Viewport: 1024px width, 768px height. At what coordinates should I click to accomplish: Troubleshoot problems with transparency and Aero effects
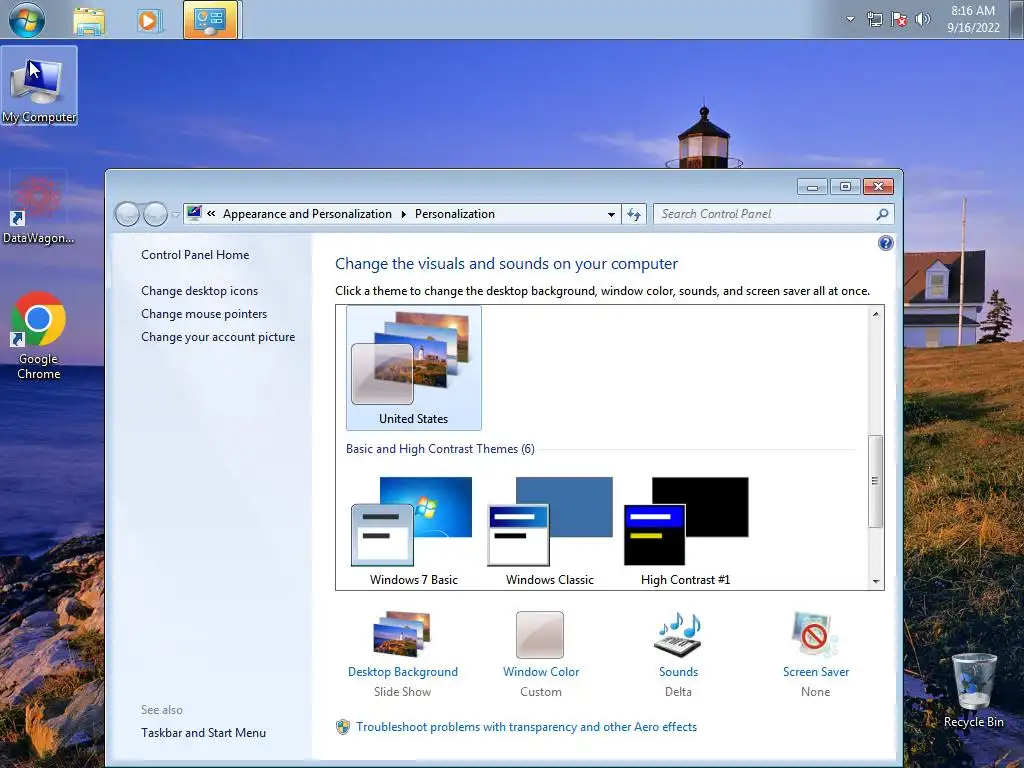[x=526, y=727]
